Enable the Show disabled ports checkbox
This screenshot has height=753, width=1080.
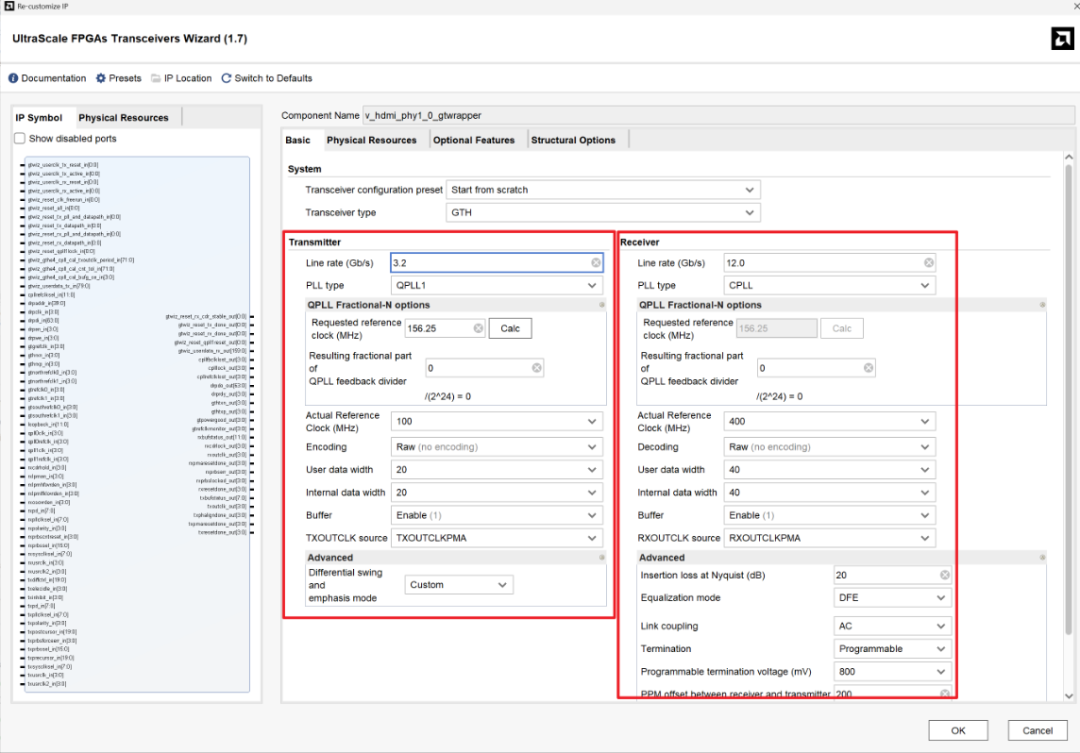[x=20, y=139]
